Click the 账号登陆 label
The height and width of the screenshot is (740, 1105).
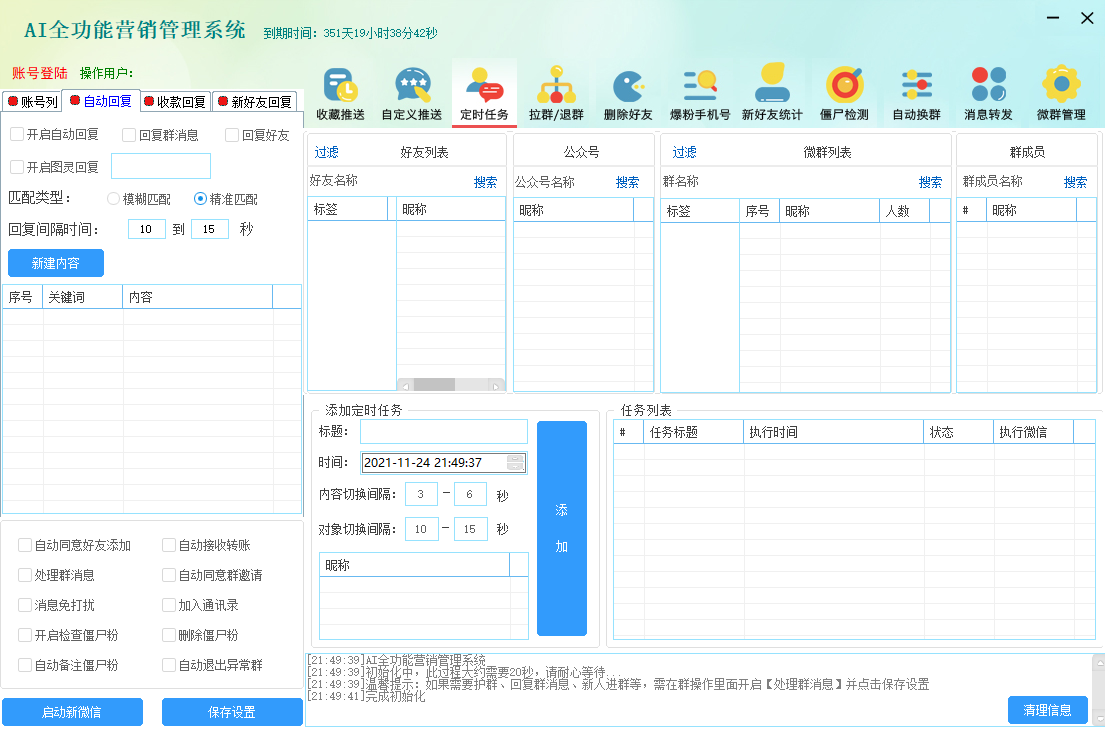(x=39, y=73)
